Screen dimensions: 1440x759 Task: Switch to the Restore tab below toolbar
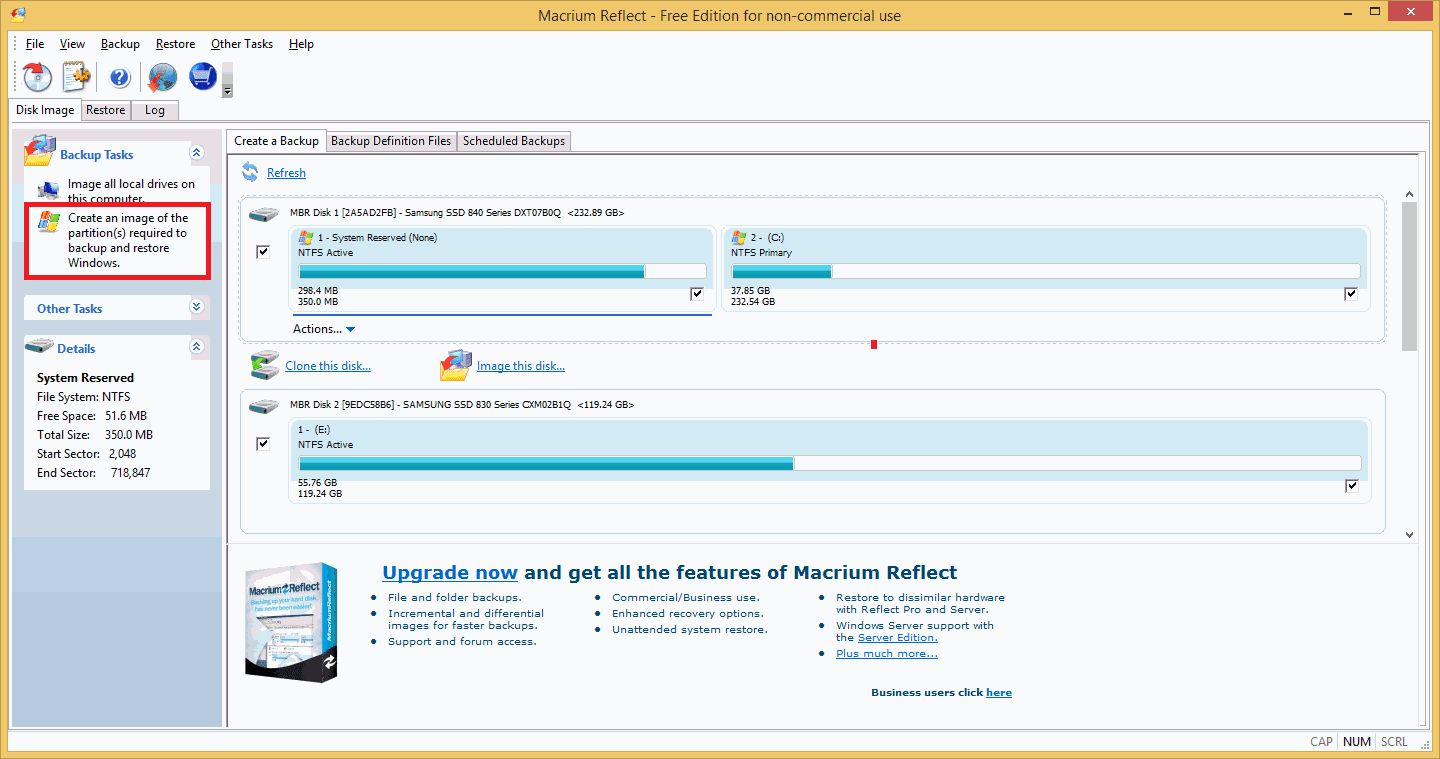(105, 110)
